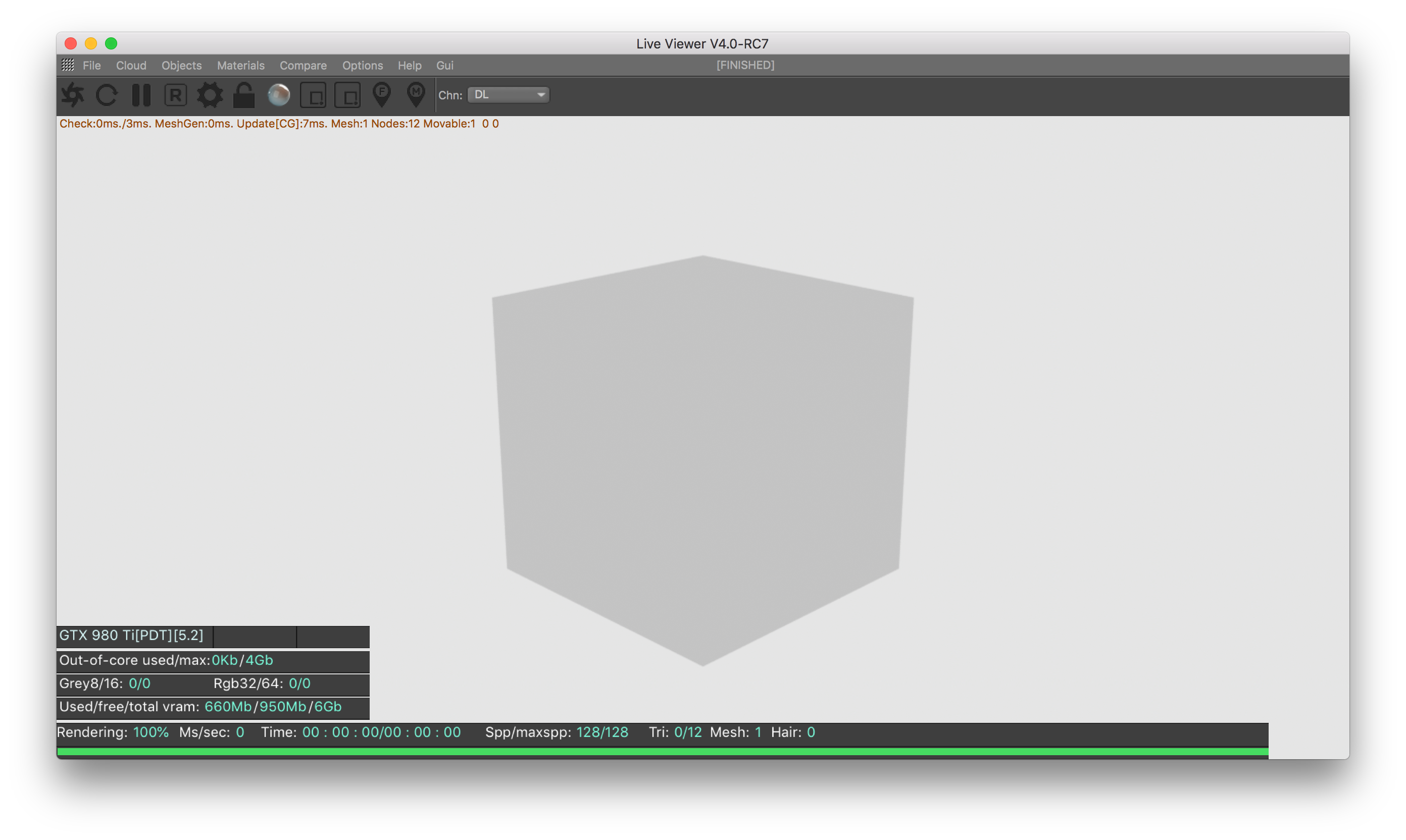Activate the region icon next to clay sphere

pyautogui.click(x=313, y=95)
